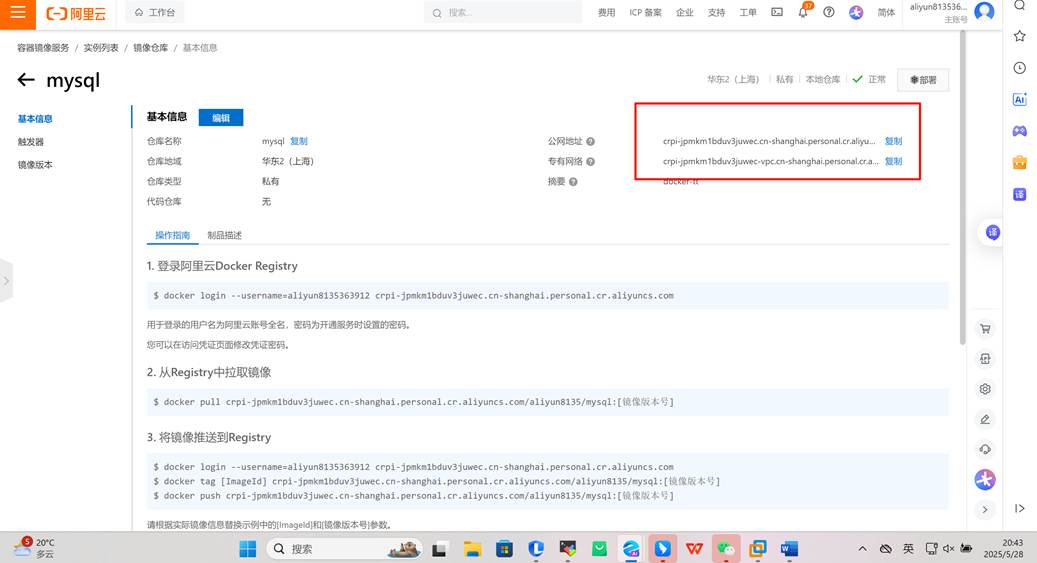Select 镜像版本 in left sidebar
Viewport: 1037px width, 563px height.
coord(35,165)
